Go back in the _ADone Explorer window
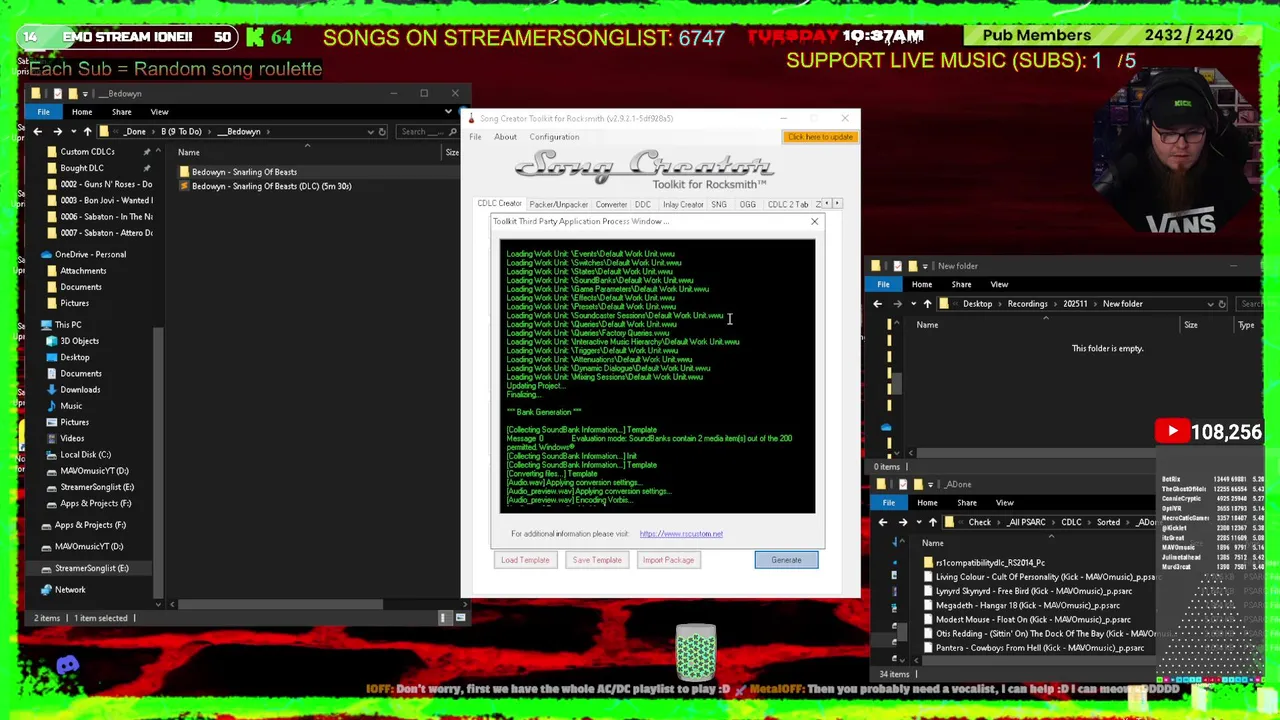 (x=883, y=522)
